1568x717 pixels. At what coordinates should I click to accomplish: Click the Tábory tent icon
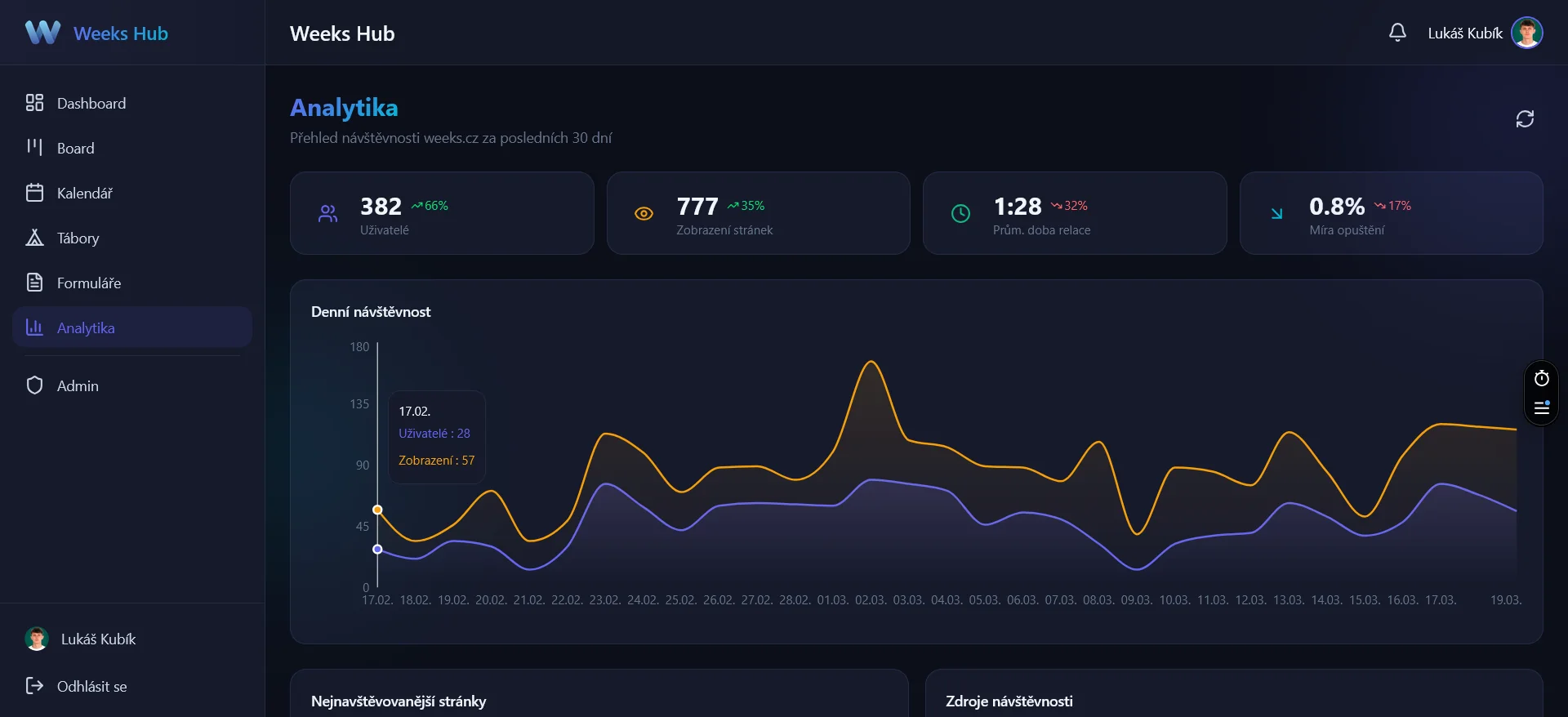(34, 238)
